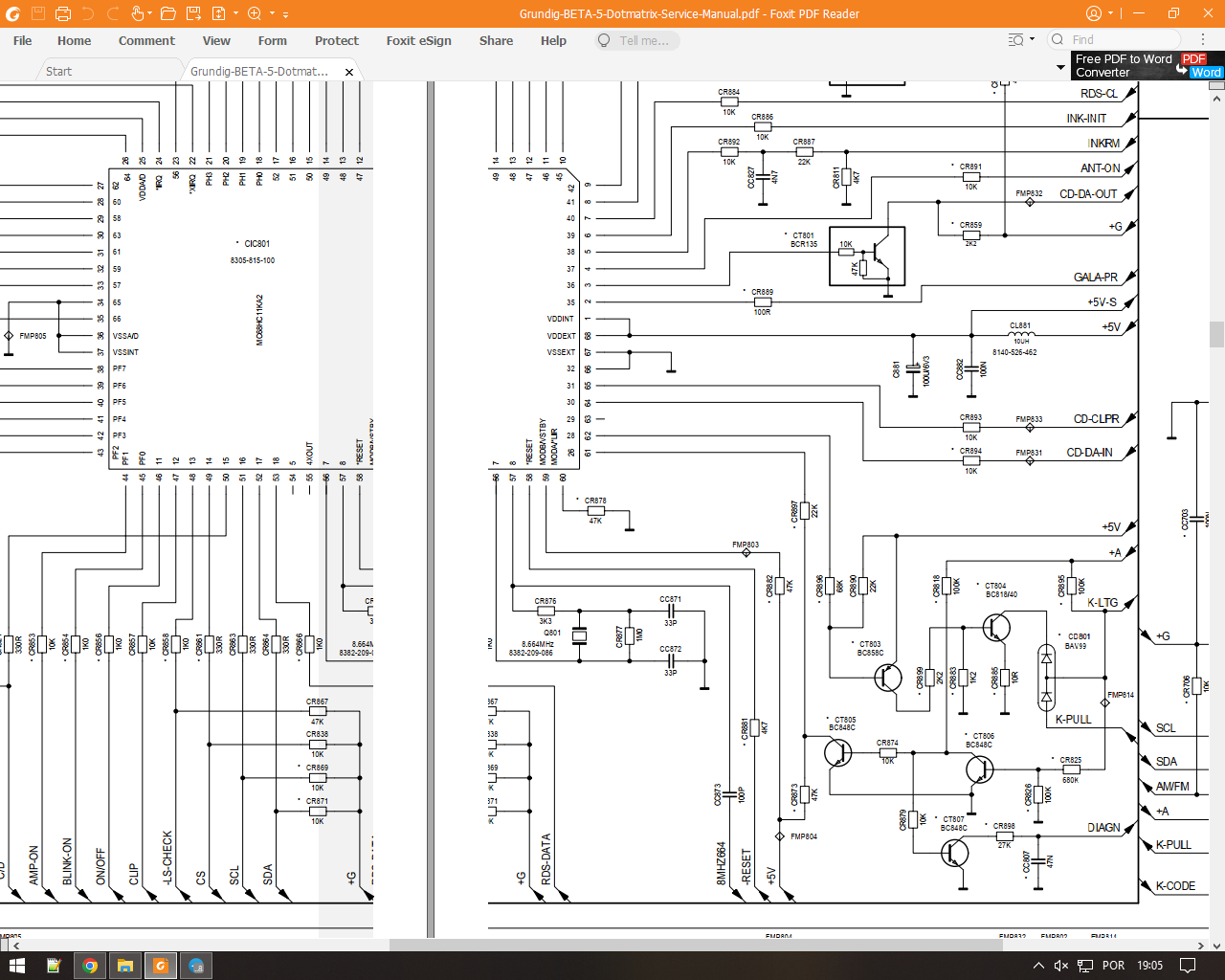Click the Print icon in quick access toolbar
Image resolution: width=1225 pixels, height=980 pixels.
point(63,13)
